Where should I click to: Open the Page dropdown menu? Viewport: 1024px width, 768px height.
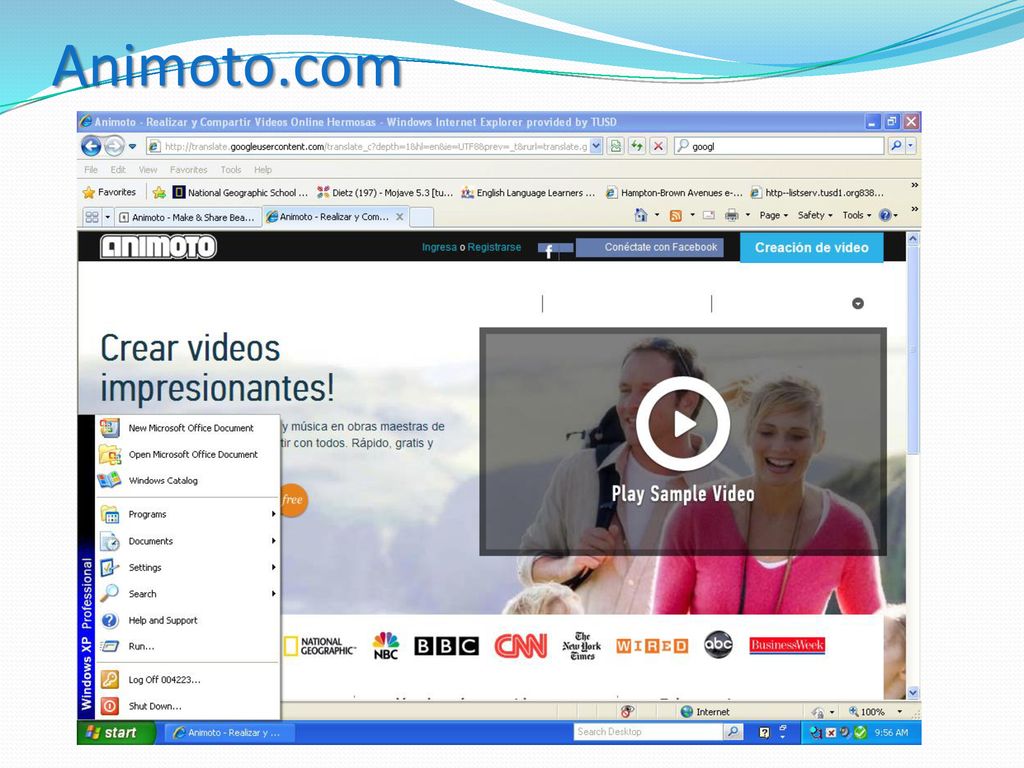(773, 215)
